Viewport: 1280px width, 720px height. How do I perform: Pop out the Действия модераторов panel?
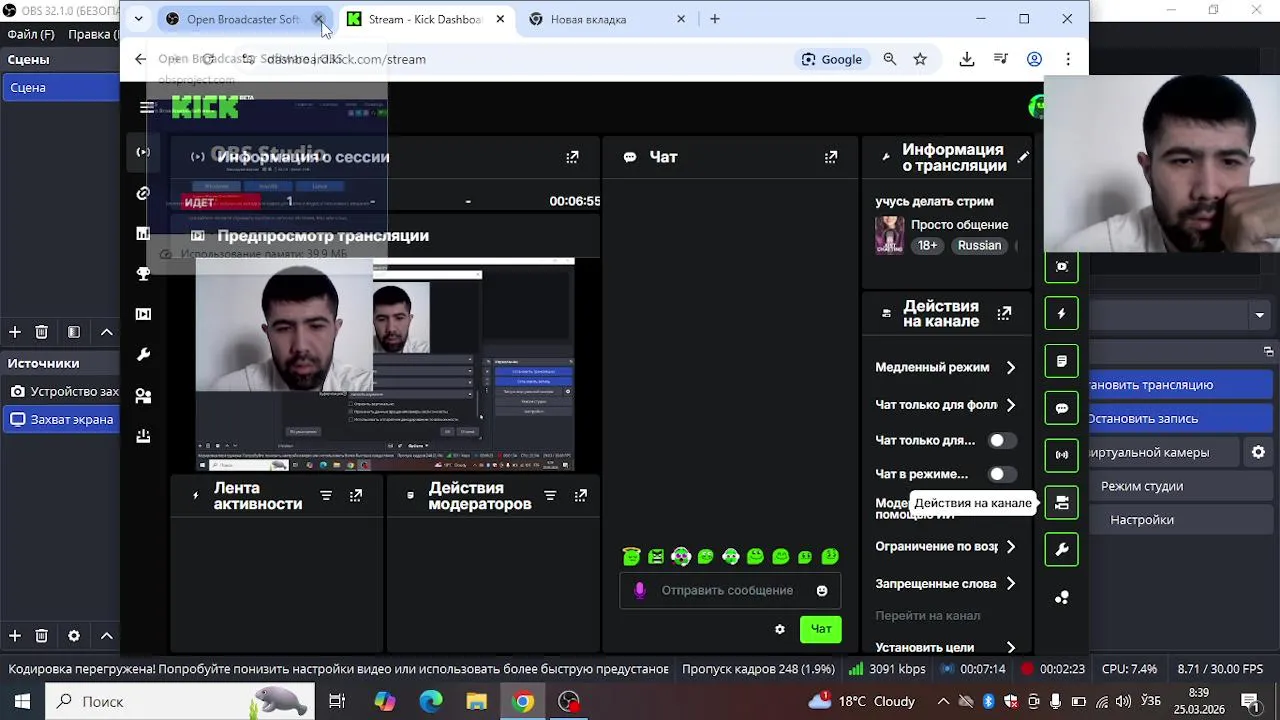(581, 496)
